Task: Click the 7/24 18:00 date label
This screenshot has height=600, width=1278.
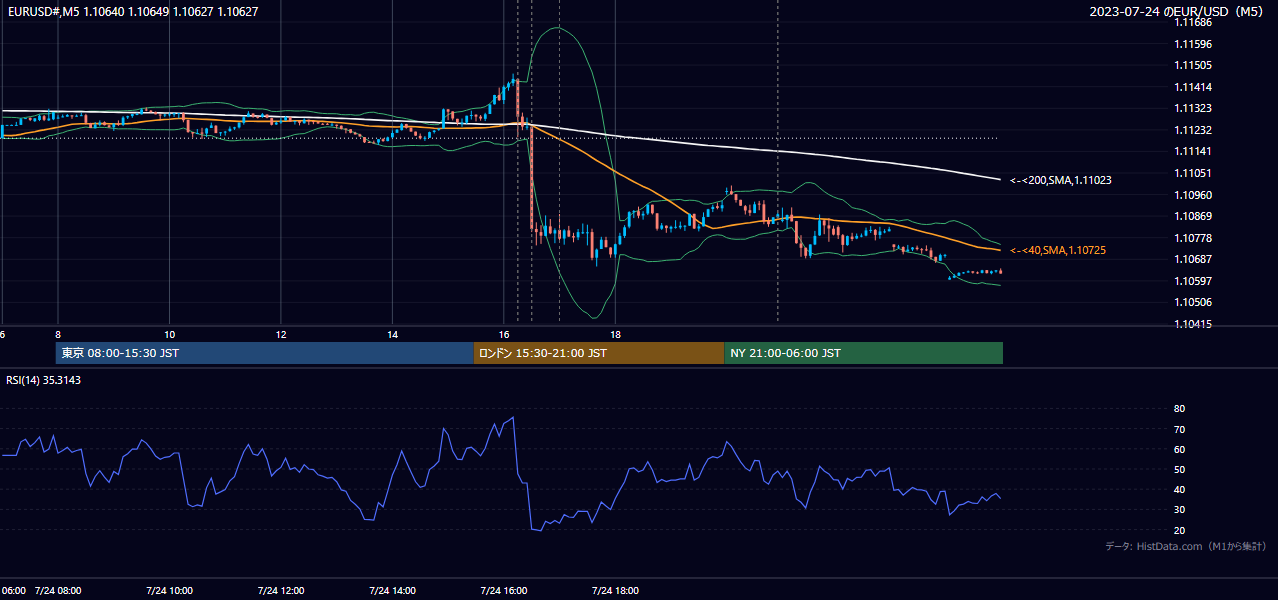Action: [616, 590]
